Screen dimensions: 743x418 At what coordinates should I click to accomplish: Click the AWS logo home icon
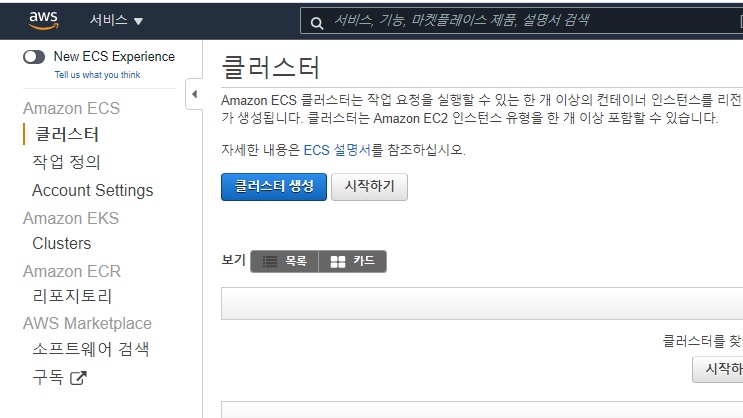coord(43,20)
